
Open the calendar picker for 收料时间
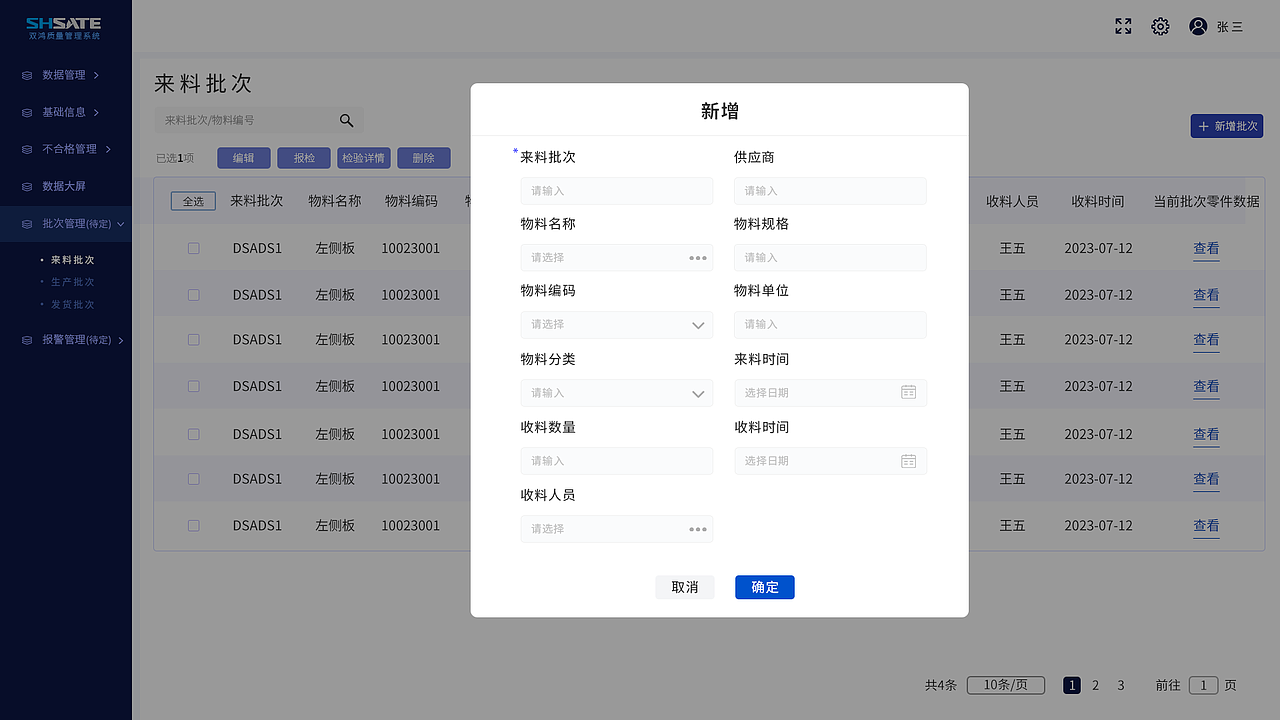(908, 460)
